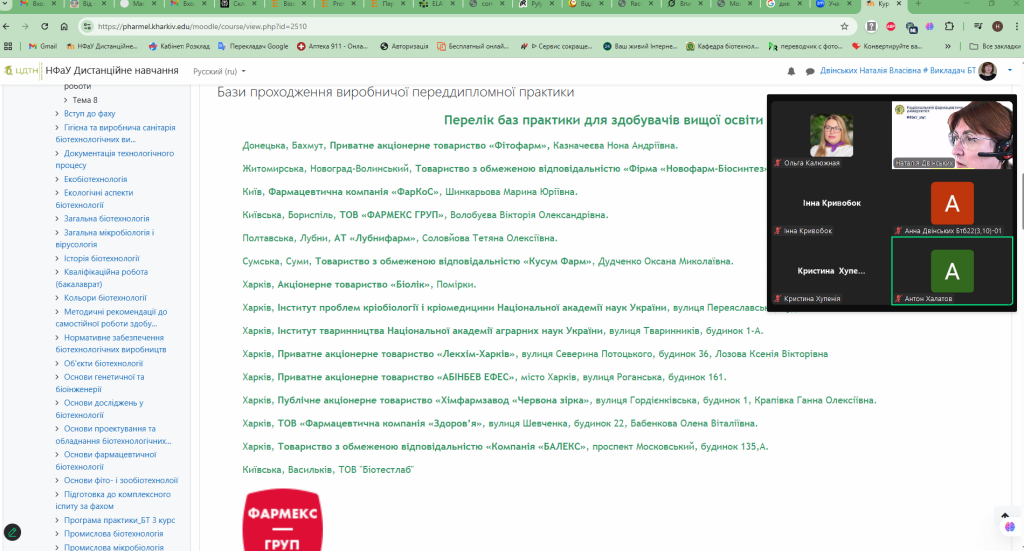Open the browser home page icon
1024x551 pixels.
tap(64, 27)
